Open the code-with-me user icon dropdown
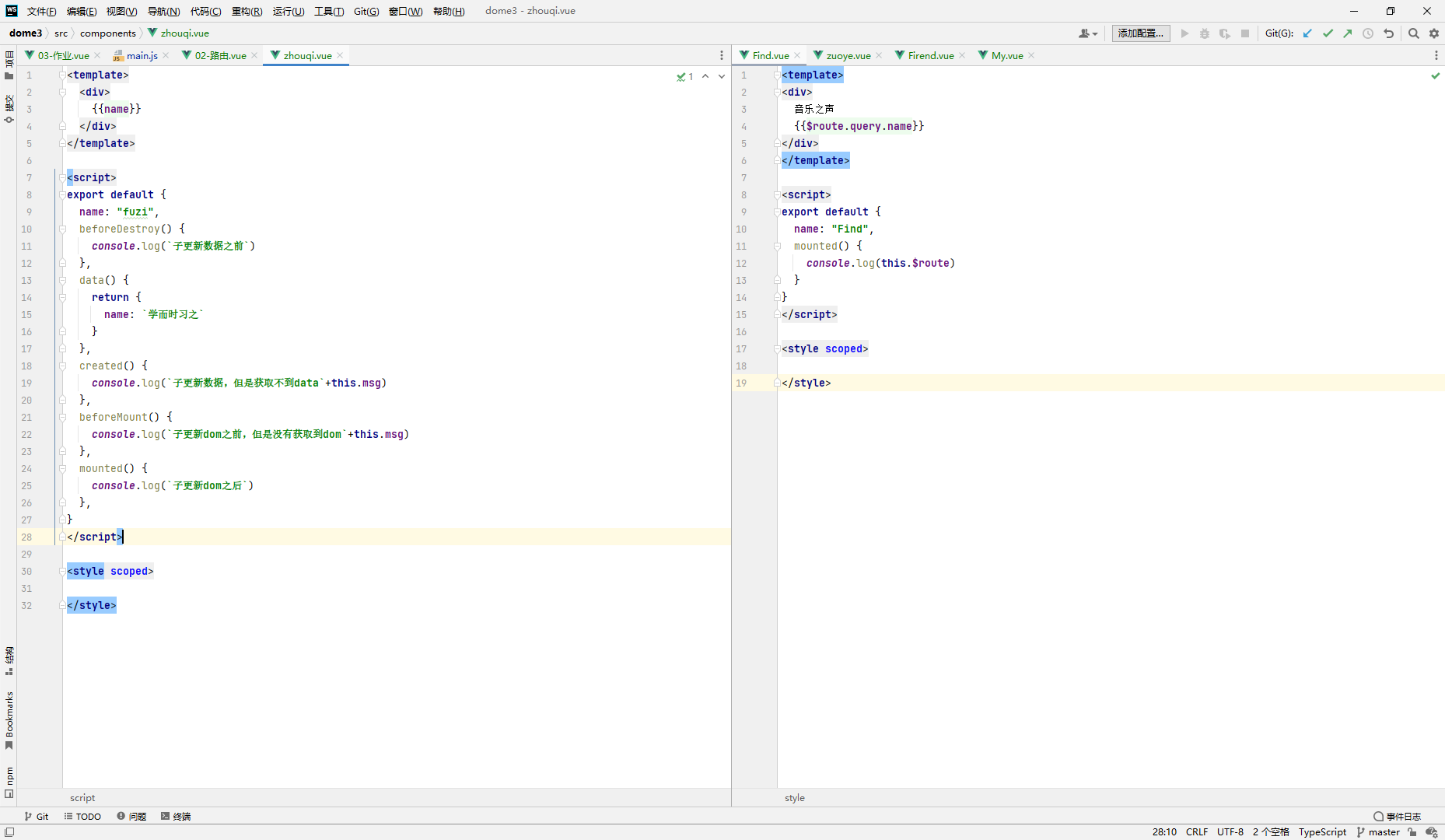 (x=1087, y=33)
